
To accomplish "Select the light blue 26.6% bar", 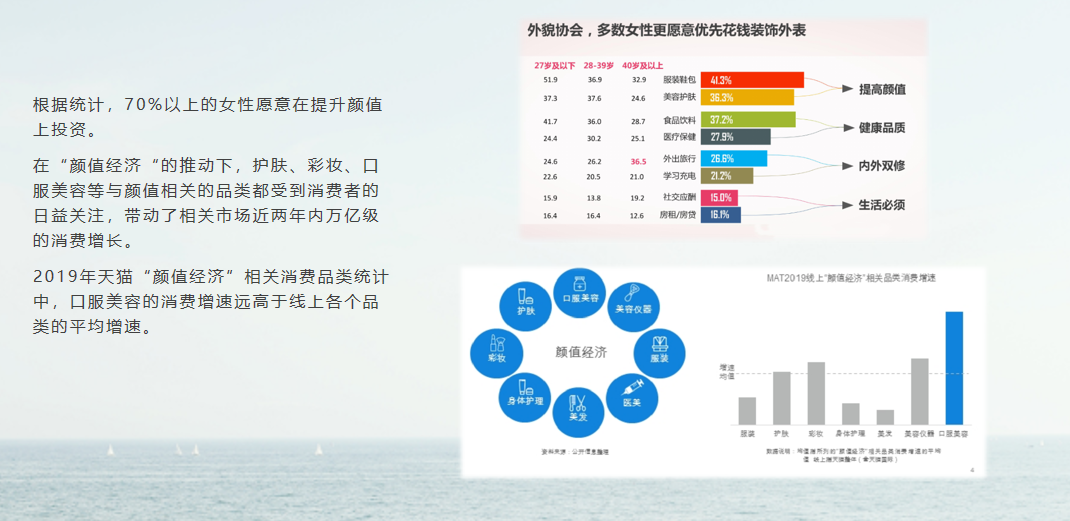I will click(734, 159).
